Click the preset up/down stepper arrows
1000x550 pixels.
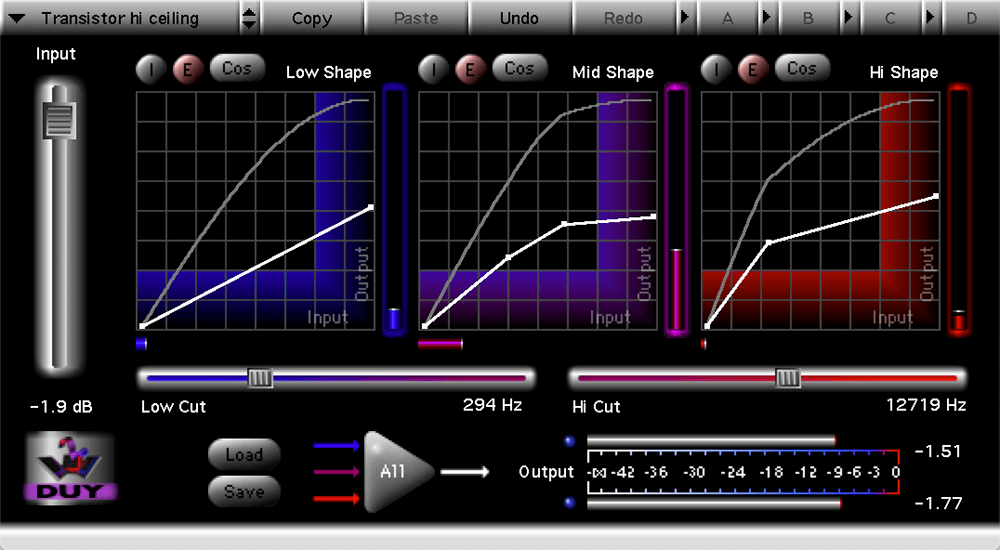[250, 18]
